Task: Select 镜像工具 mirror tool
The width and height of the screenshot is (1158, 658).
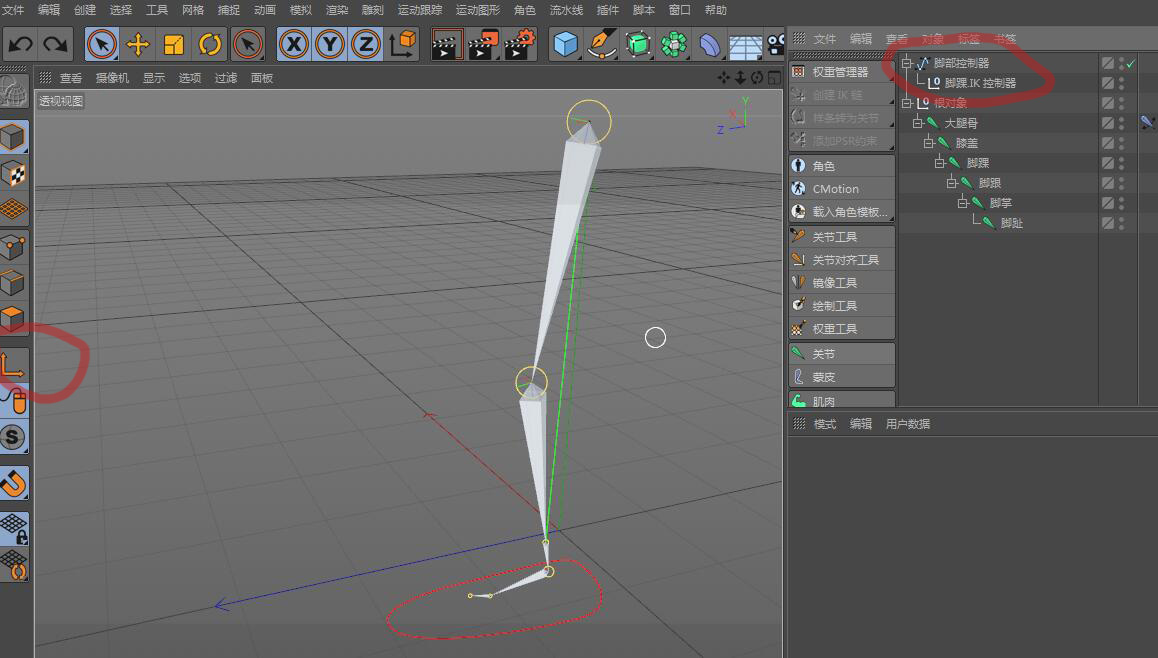Action: click(841, 283)
